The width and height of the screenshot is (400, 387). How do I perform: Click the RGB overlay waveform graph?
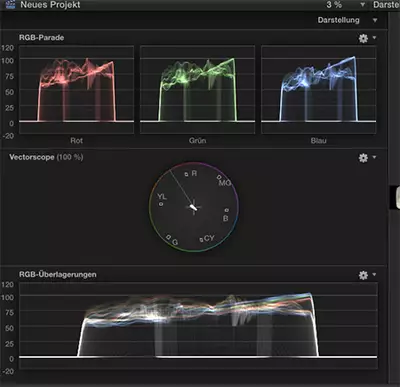coord(198,326)
